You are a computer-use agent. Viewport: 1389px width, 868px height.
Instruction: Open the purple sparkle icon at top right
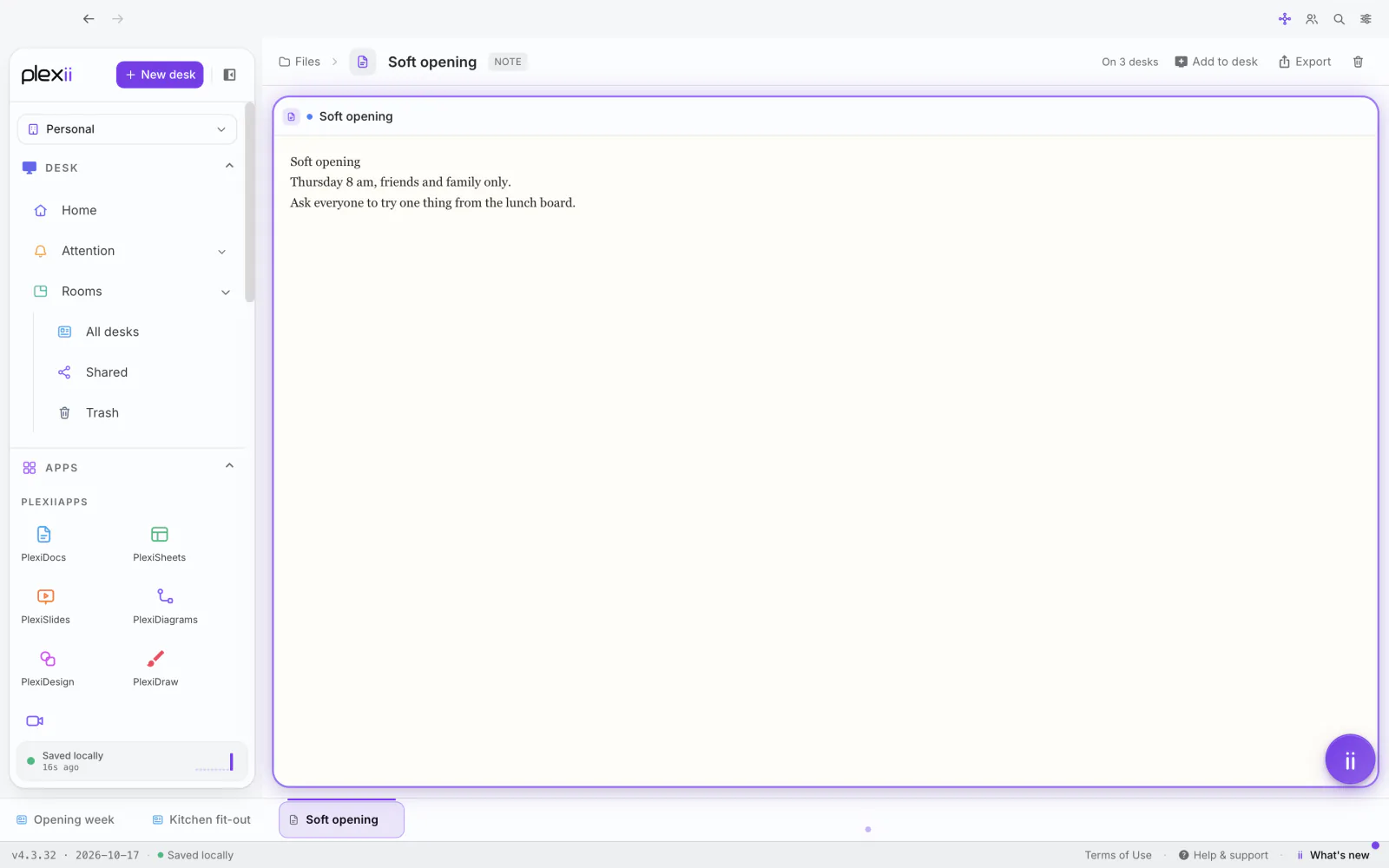[x=1285, y=18]
